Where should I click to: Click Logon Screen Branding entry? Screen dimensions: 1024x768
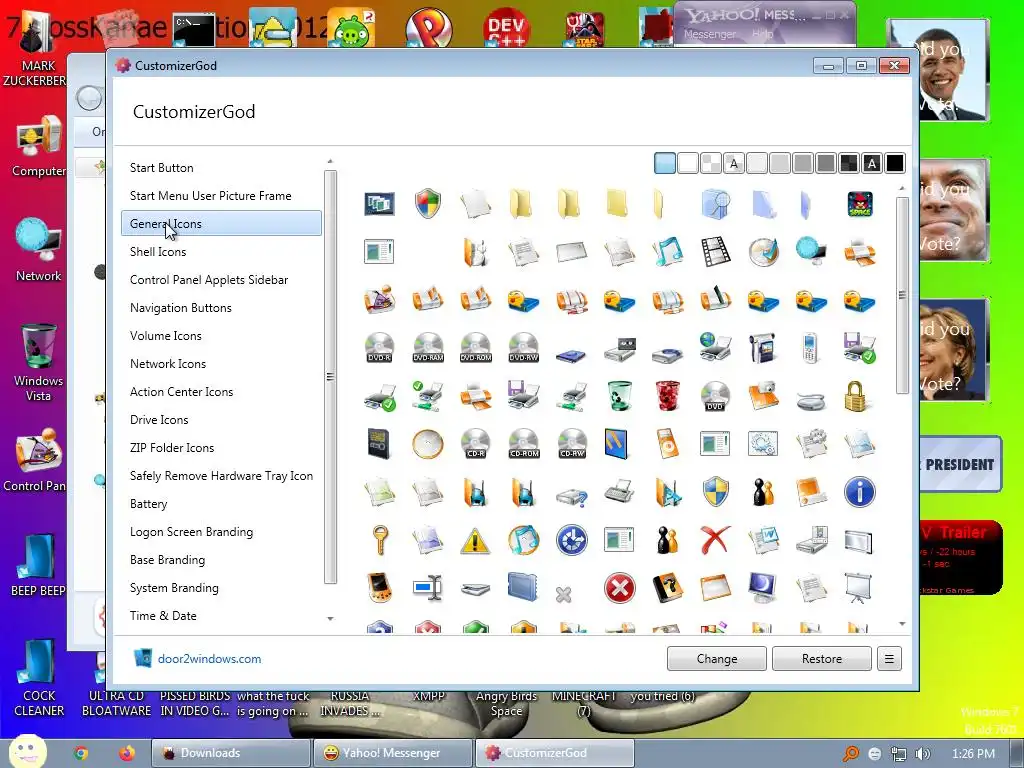191,532
